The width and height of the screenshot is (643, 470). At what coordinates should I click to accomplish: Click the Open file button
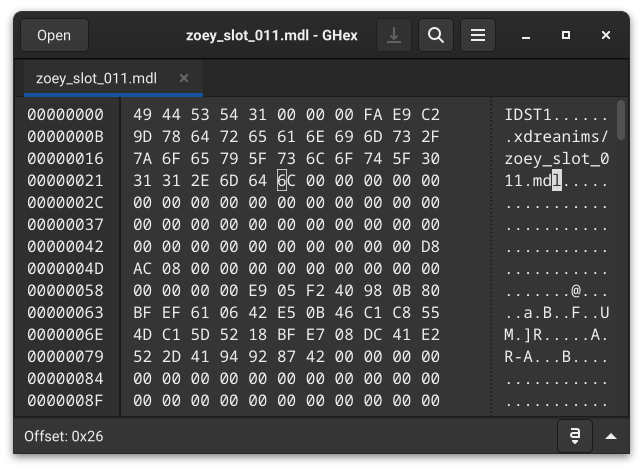point(54,36)
